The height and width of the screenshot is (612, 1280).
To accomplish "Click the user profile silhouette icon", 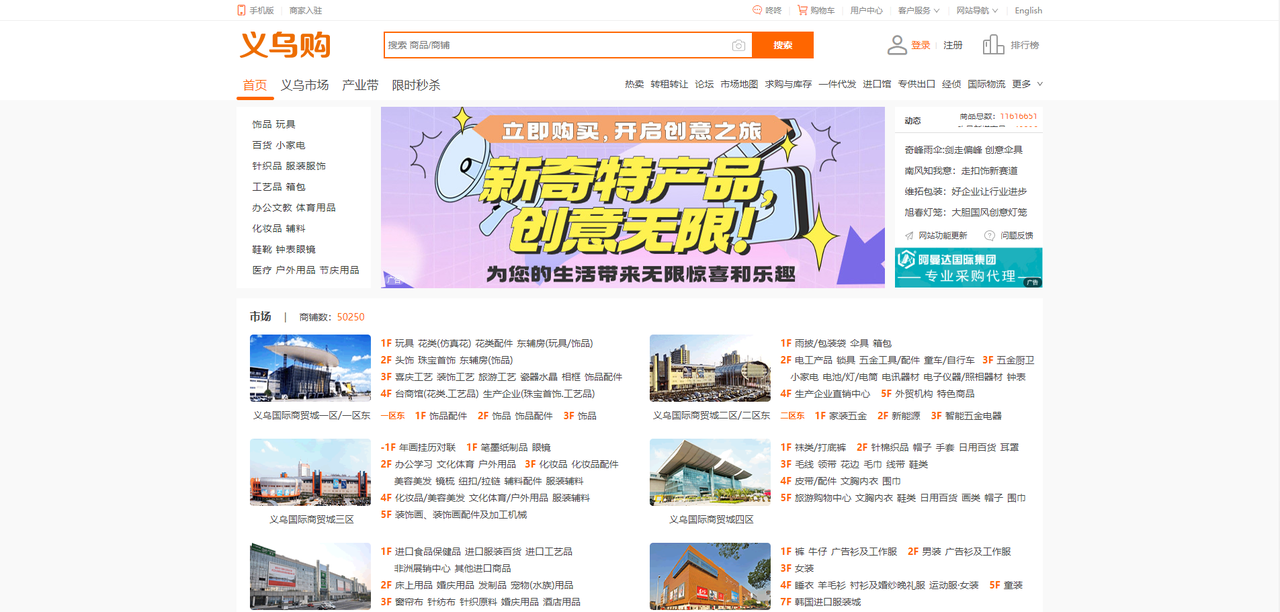I will (x=897, y=45).
